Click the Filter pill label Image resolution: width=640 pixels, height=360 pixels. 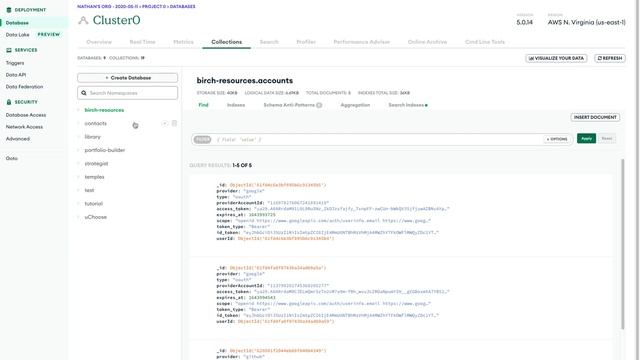202,140
